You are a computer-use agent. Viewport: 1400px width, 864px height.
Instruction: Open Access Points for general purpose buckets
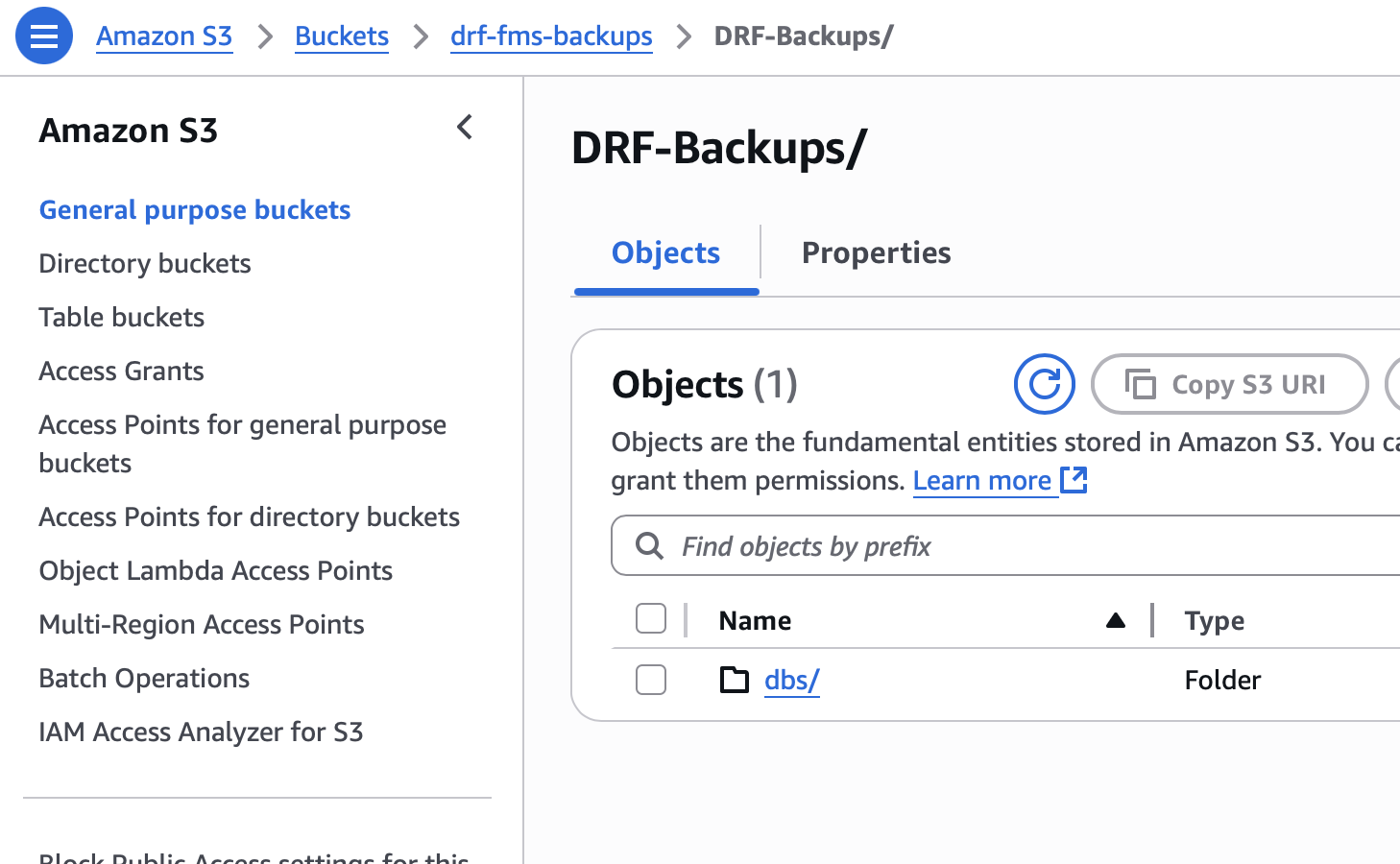(x=243, y=444)
